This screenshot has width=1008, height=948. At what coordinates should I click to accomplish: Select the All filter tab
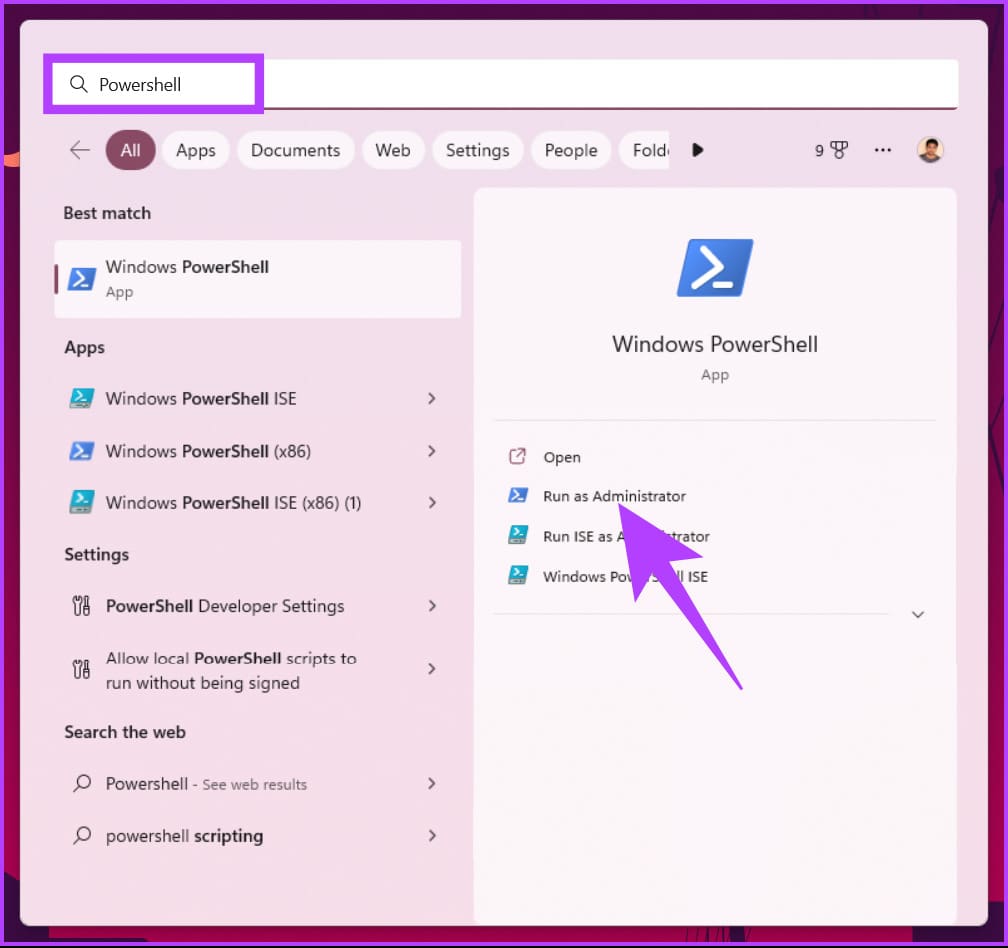[130, 150]
